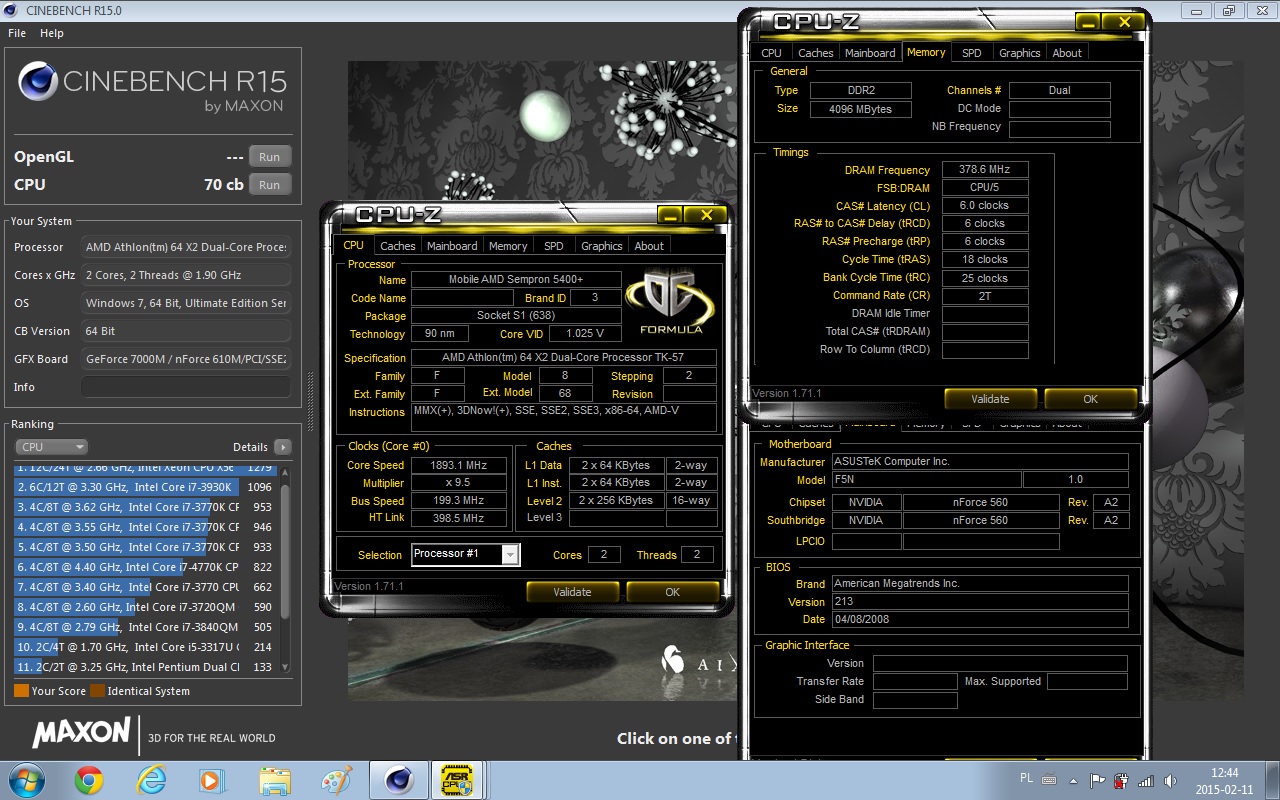The height and width of the screenshot is (800, 1280).
Task: Minimize the CPU-Z Memory window
Action: pyautogui.click(x=1087, y=21)
